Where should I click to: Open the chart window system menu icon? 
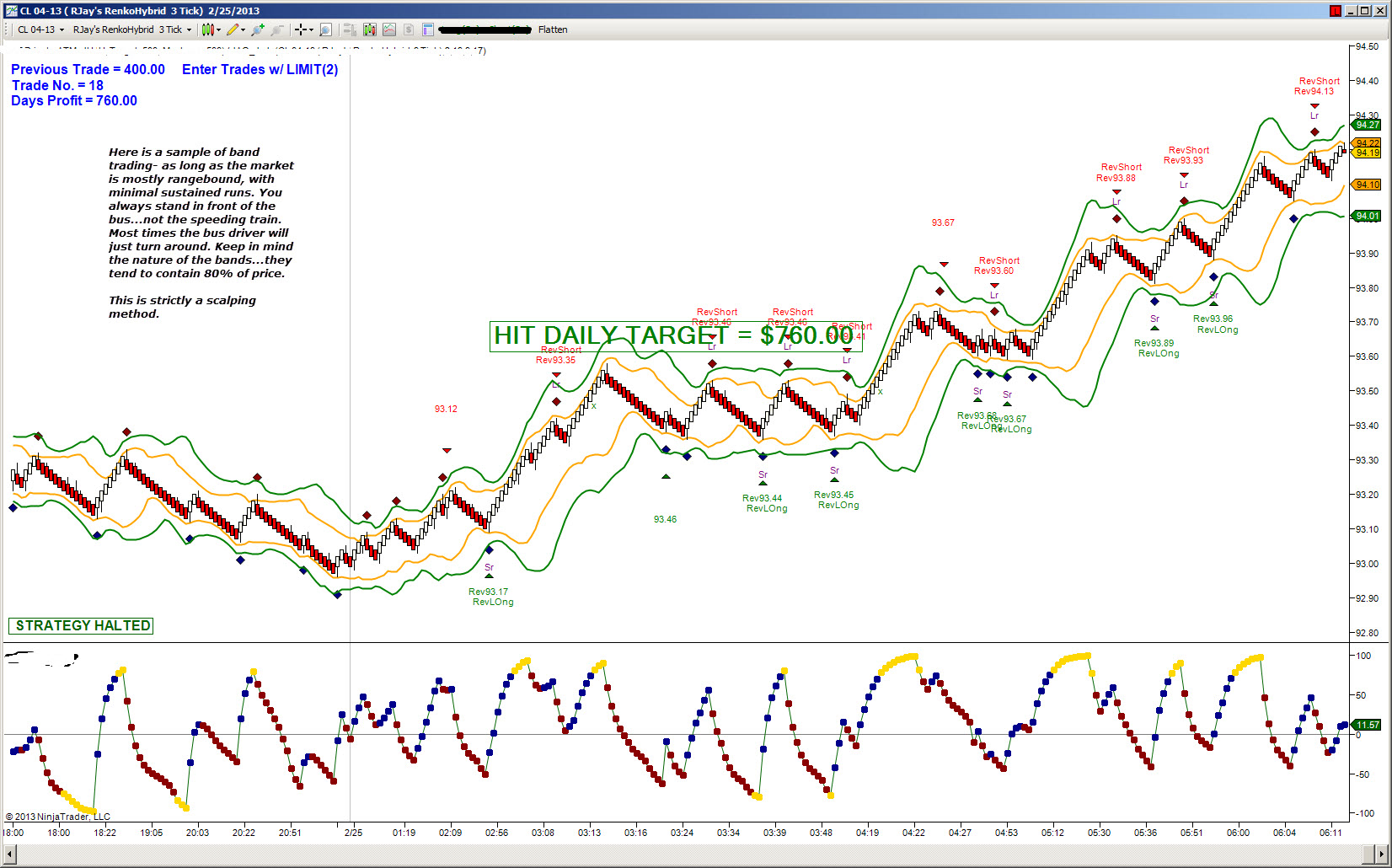click(x=11, y=11)
